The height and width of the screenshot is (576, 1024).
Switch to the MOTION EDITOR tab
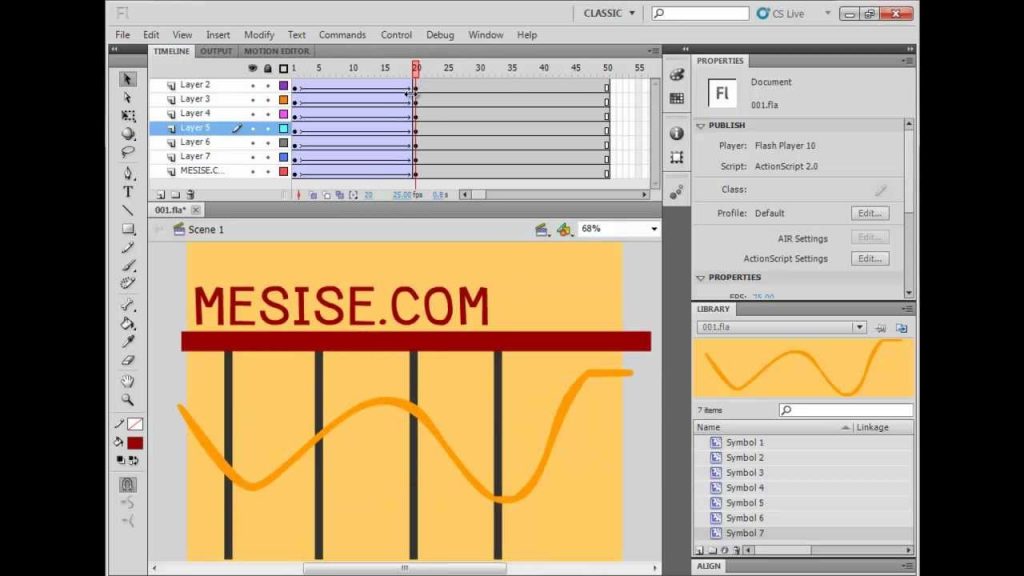coord(276,51)
